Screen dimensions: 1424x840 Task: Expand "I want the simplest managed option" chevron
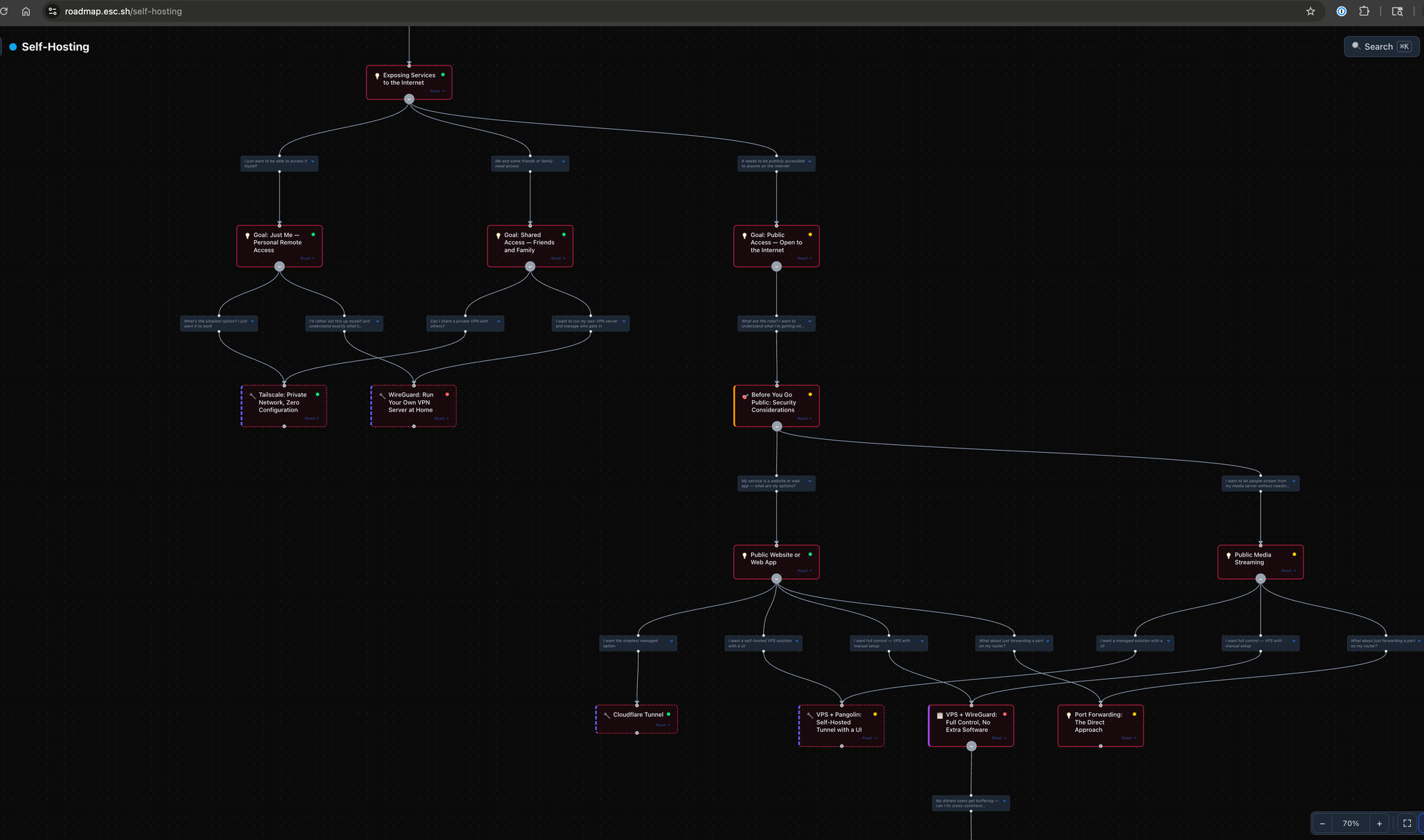(x=671, y=641)
